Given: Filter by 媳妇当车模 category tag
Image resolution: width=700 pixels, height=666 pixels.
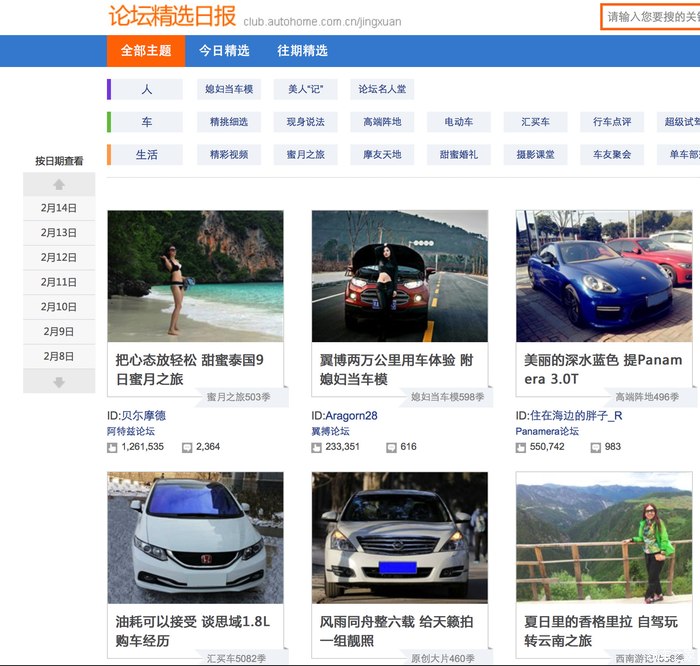Looking at the screenshot, I should coord(229,90).
